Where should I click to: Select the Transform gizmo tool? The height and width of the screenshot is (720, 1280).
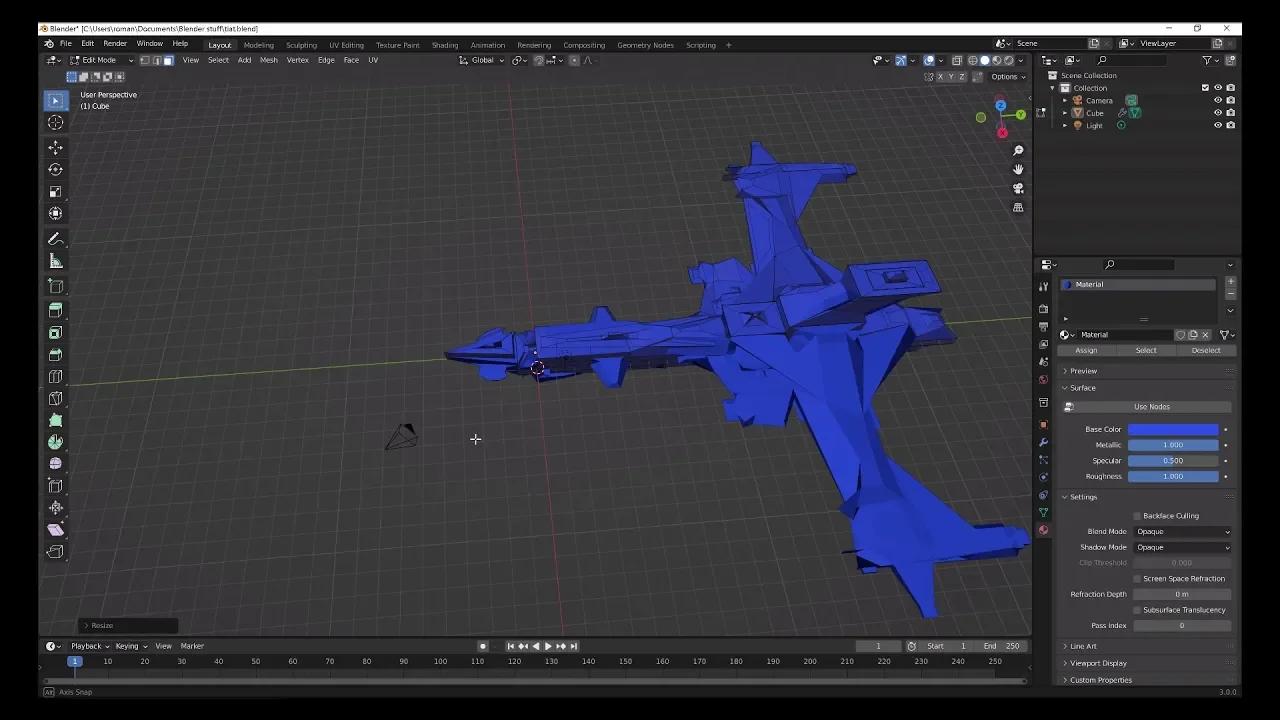[x=56, y=213]
